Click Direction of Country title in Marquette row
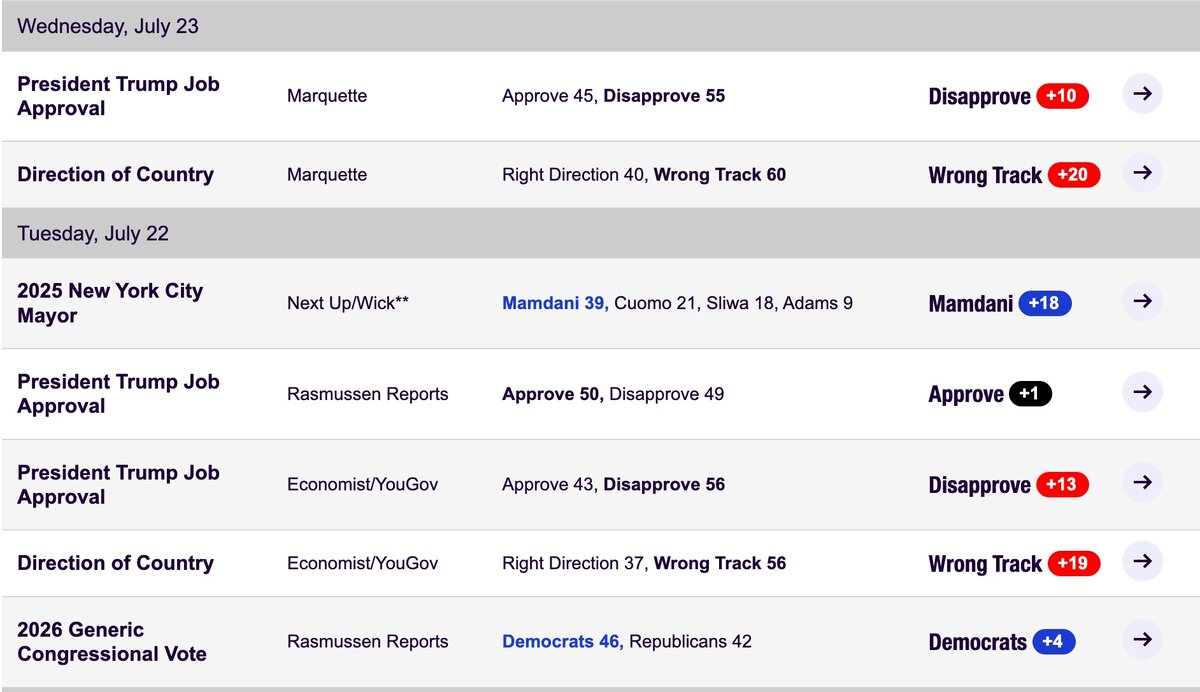The width and height of the screenshot is (1200, 692). pos(115,174)
